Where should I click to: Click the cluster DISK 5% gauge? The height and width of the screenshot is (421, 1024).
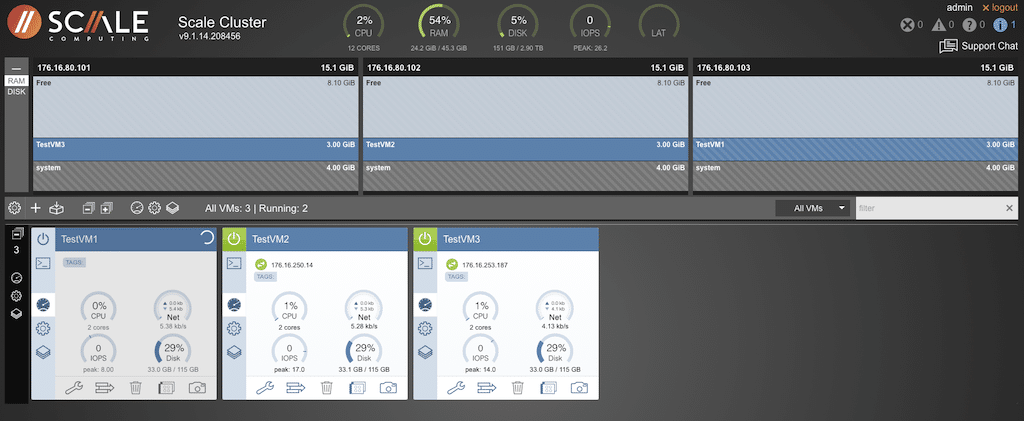[518, 25]
